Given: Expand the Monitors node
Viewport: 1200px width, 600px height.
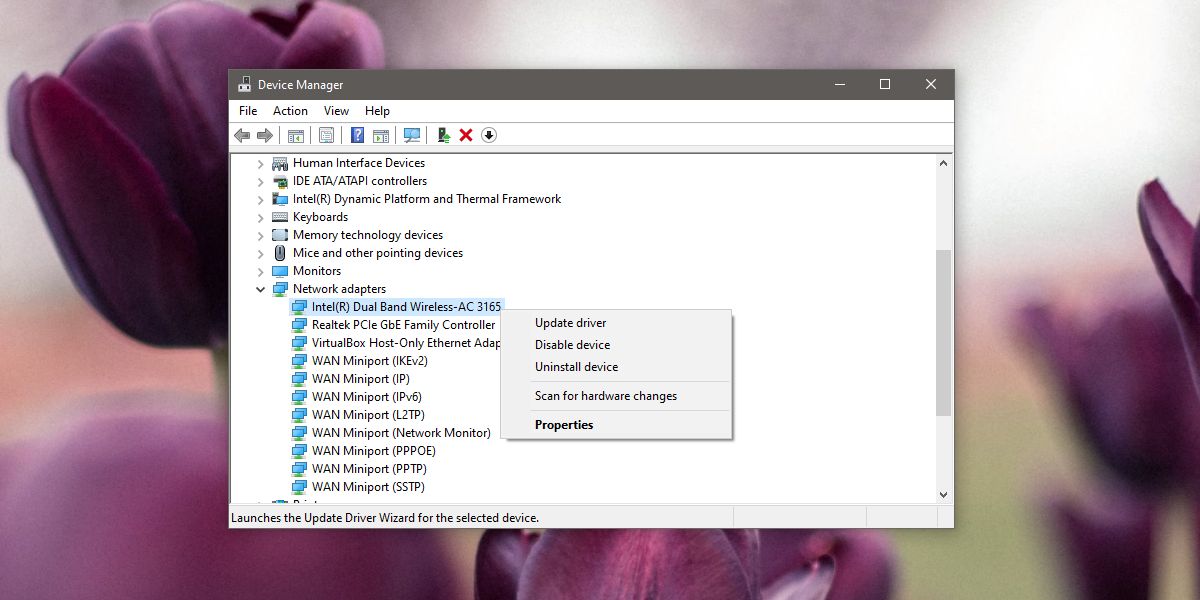Looking at the screenshot, I should coord(261,271).
